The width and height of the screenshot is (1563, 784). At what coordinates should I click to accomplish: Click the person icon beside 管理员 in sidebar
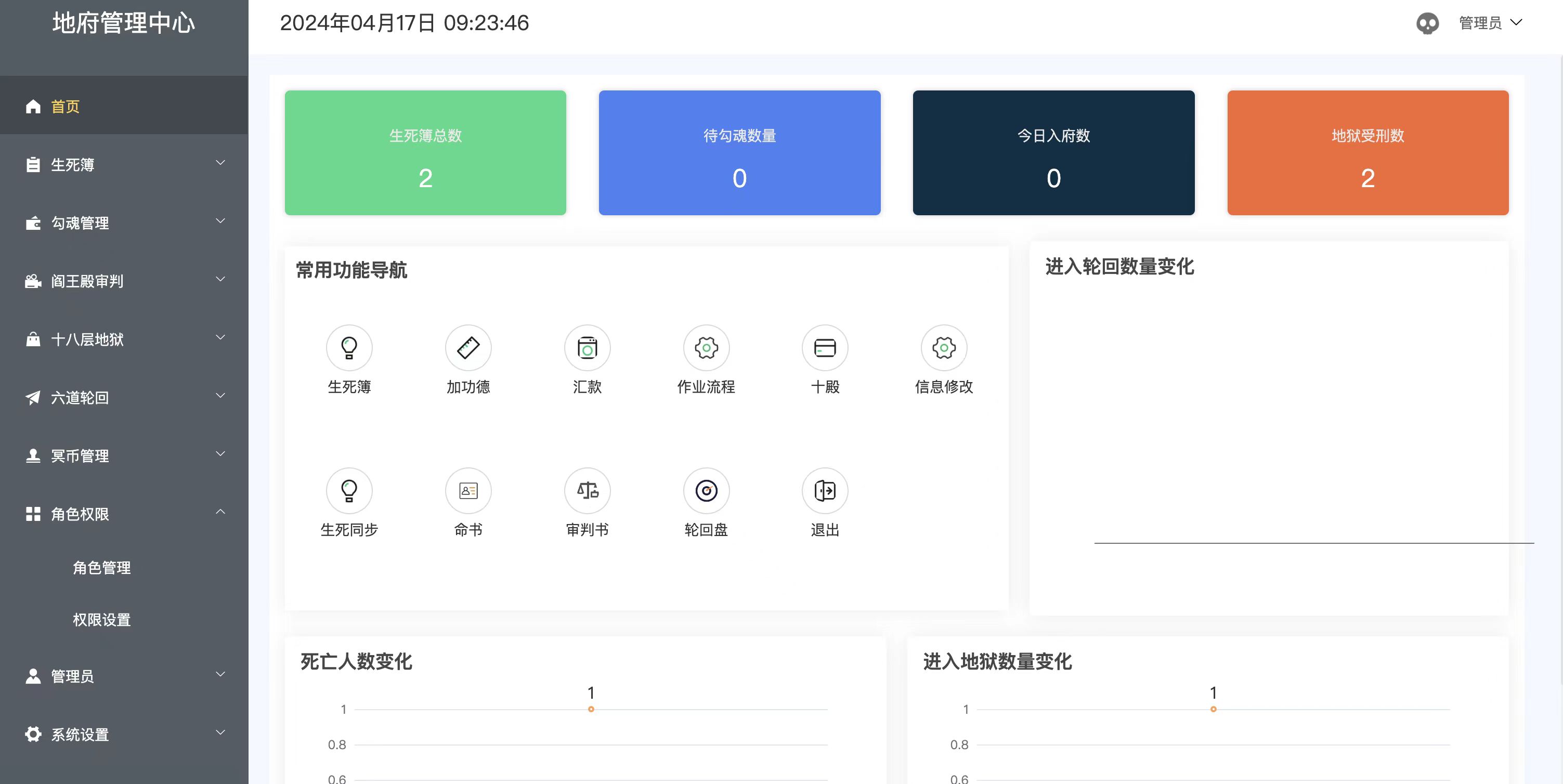tap(33, 676)
